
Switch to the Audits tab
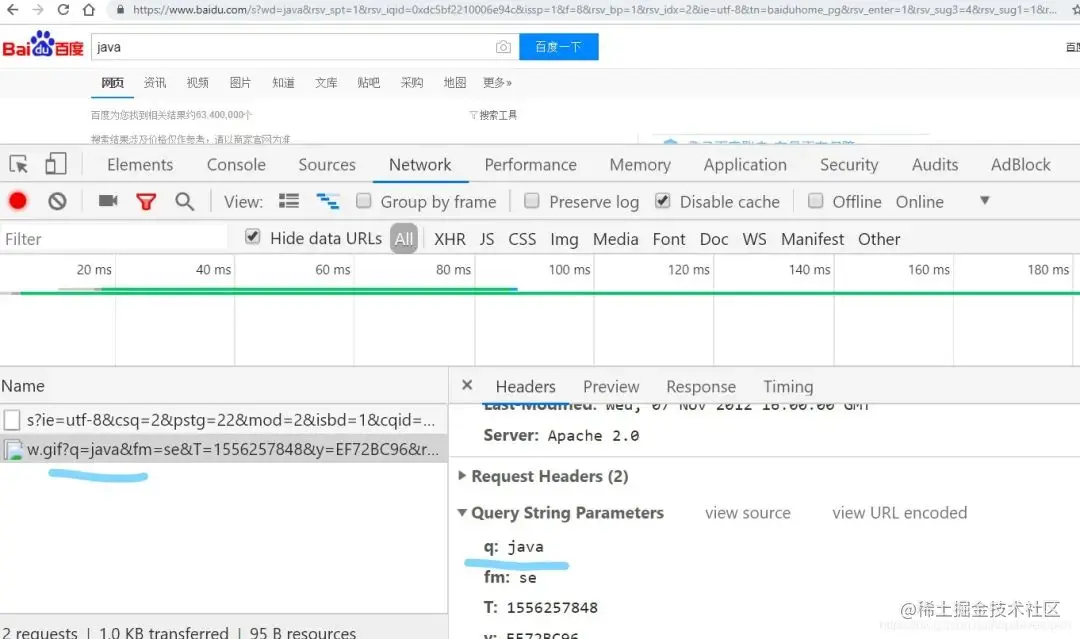click(935, 165)
